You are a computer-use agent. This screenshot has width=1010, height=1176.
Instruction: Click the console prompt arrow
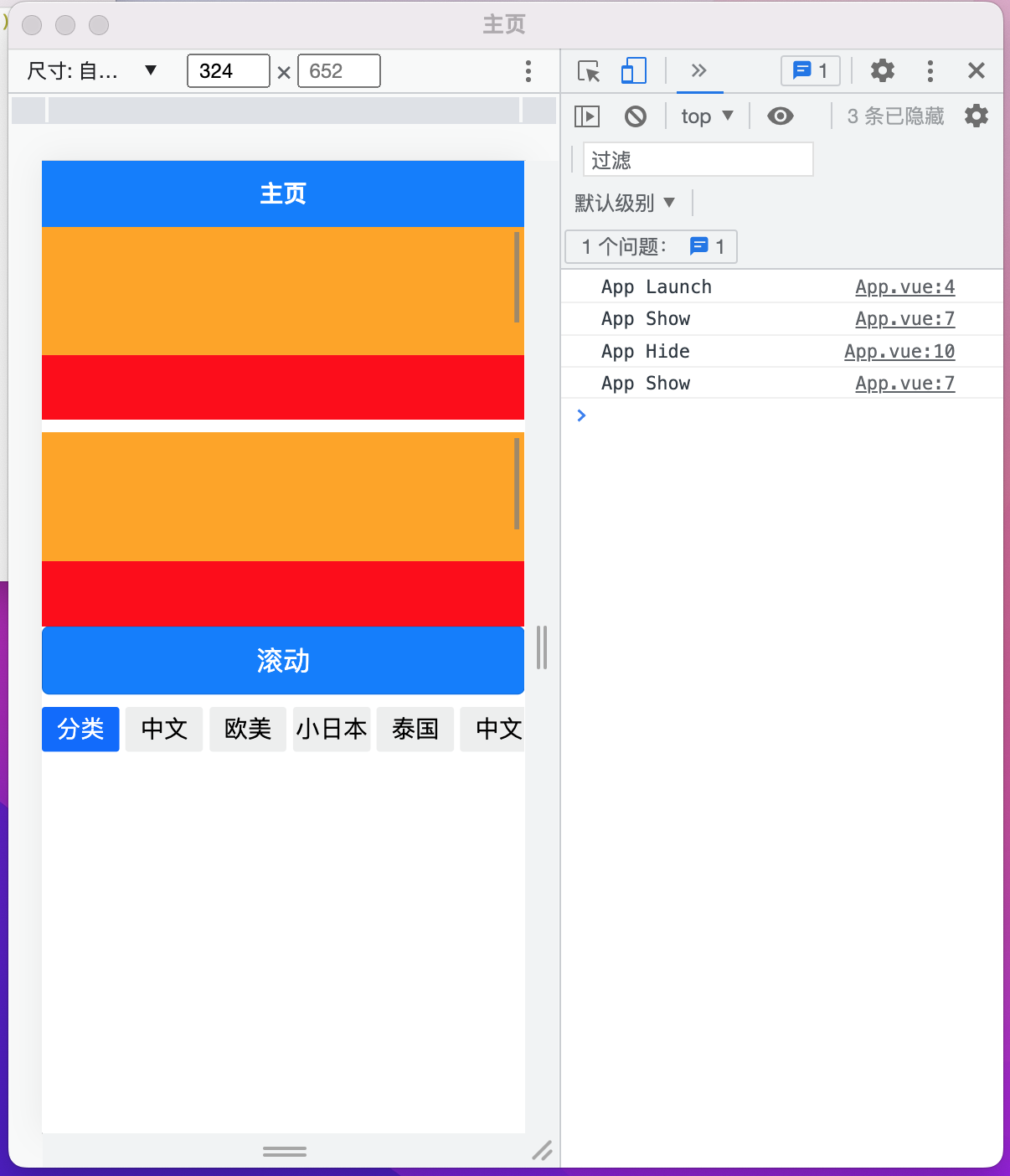pos(581,415)
